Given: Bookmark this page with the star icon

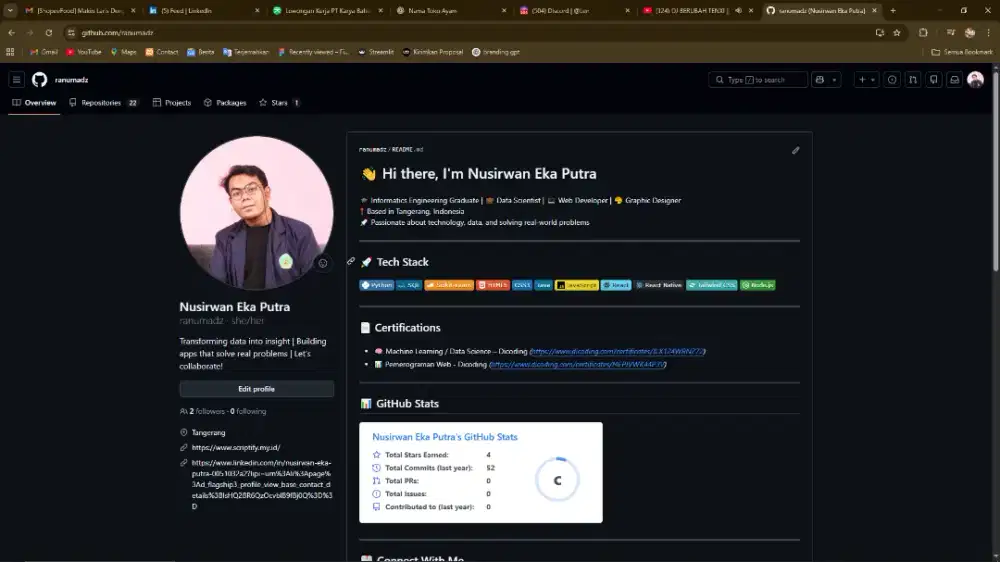Looking at the screenshot, I should pos(897,32).
